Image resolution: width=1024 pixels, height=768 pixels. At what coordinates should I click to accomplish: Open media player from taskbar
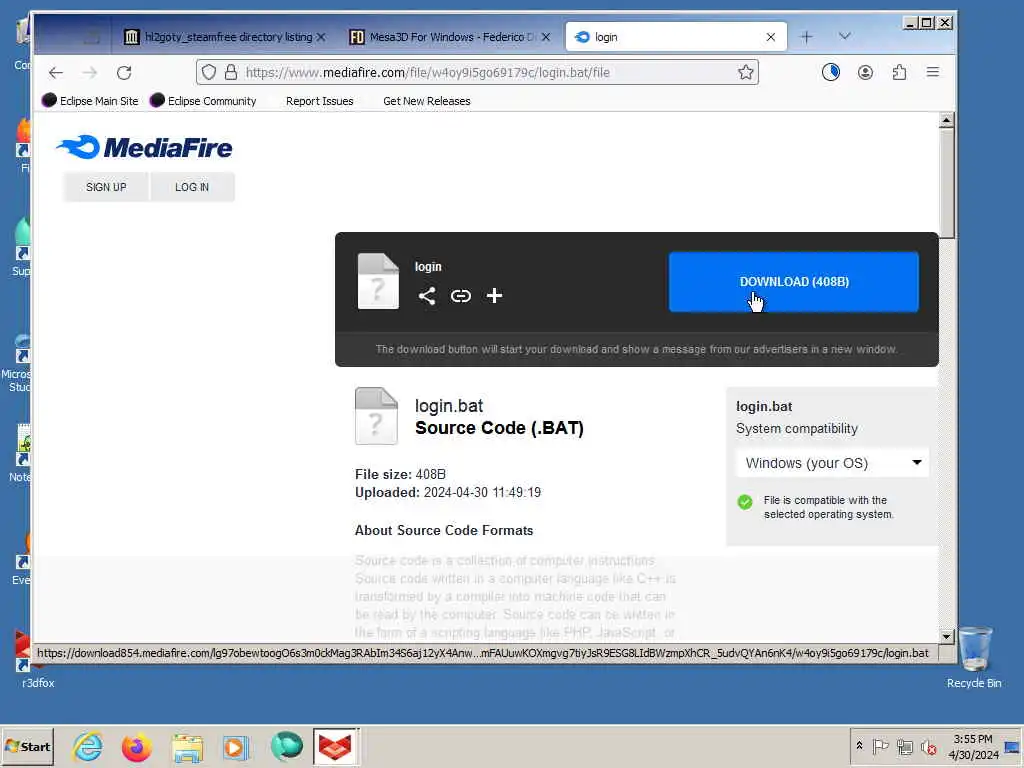[x=236, y=746]
